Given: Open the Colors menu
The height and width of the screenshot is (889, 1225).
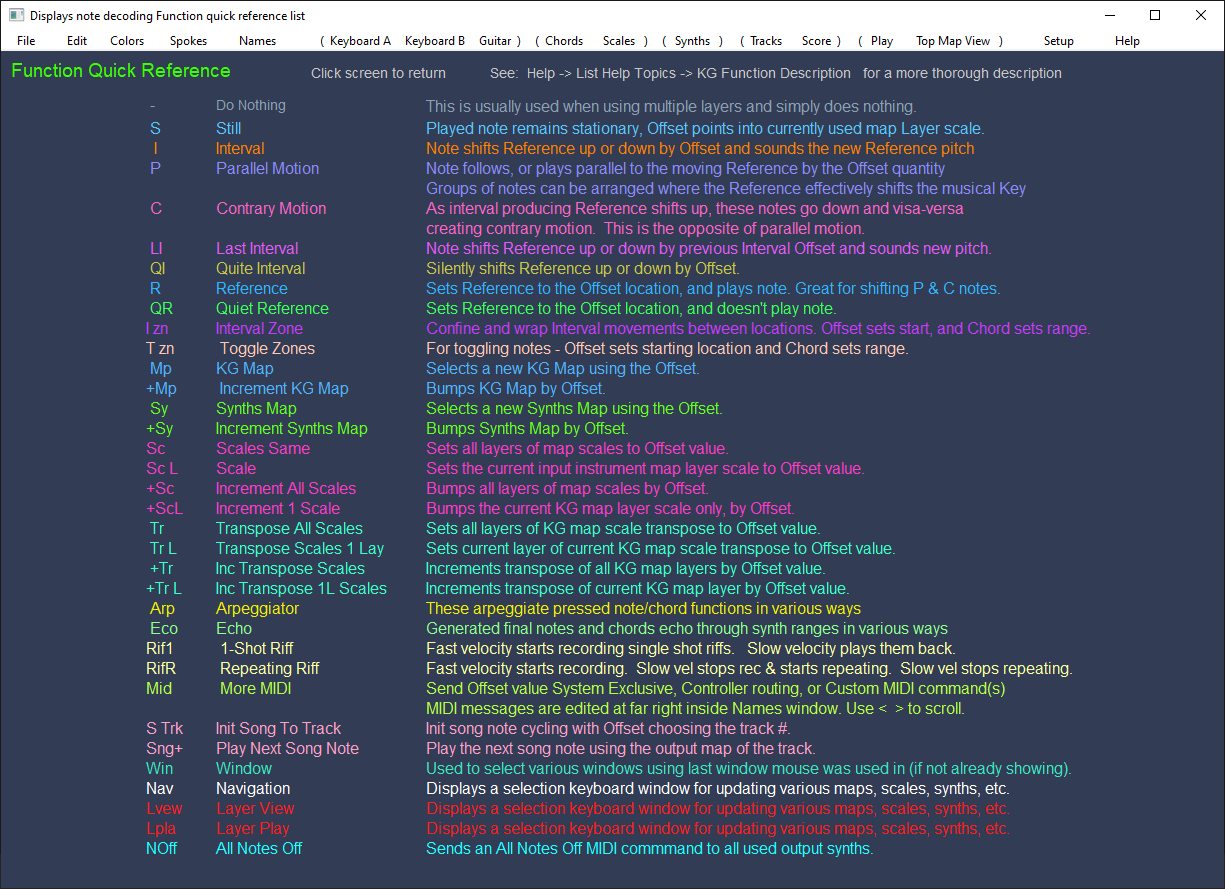Looking at the screenshot, I should [127, 41].
